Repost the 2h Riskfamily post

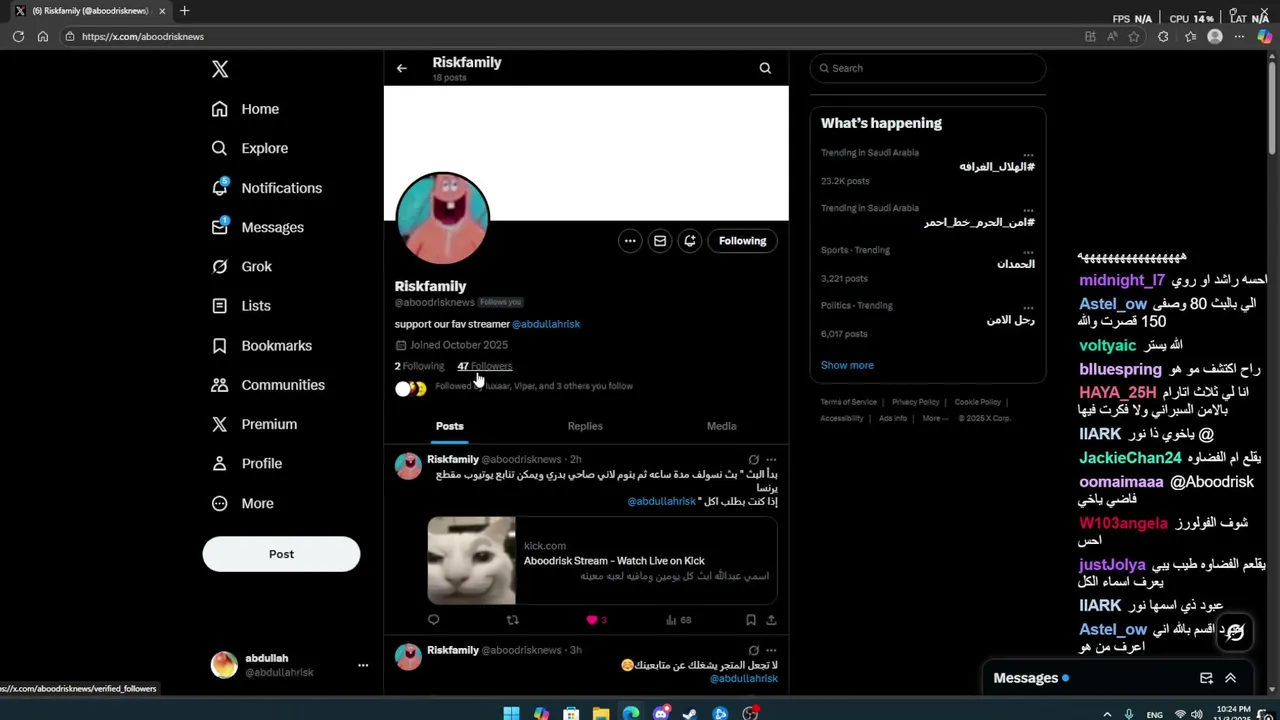click(x=513, y=620)
